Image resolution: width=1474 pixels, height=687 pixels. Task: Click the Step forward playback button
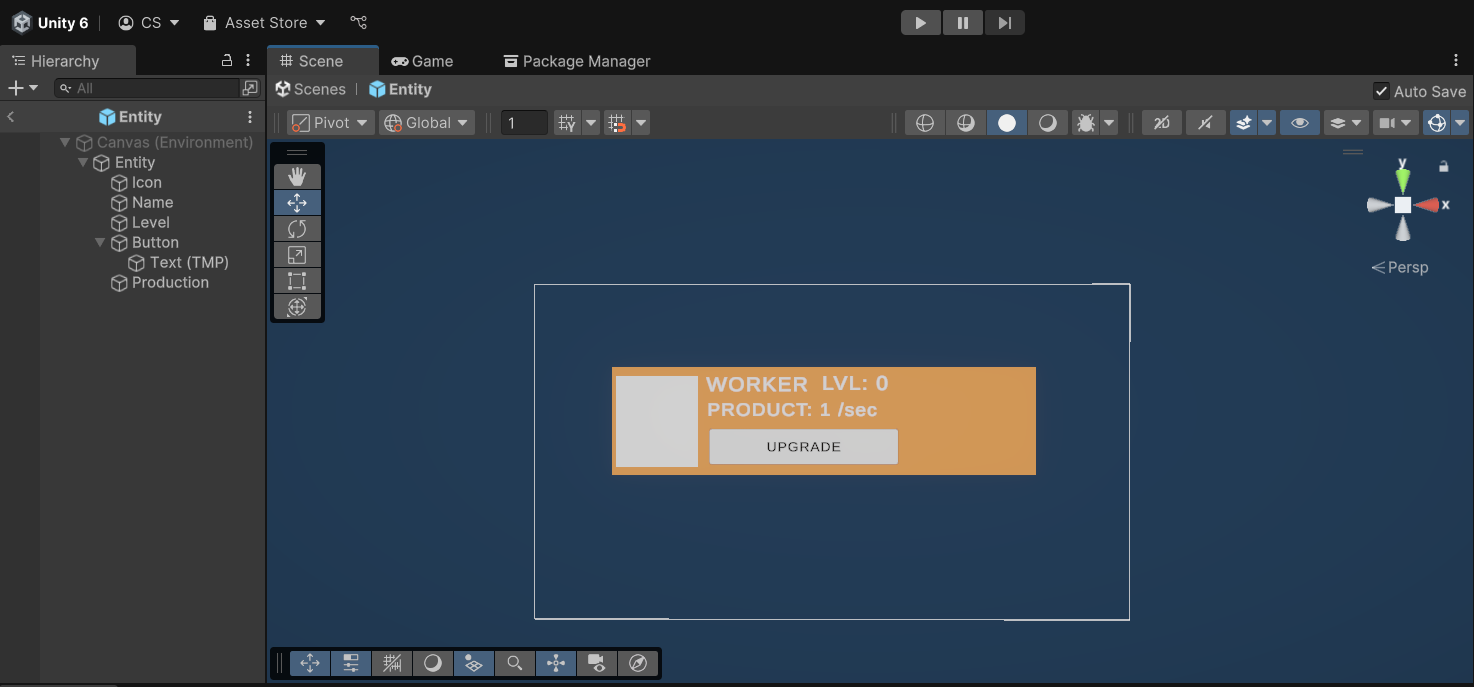pyautogui.click(x=1004, y=23)
